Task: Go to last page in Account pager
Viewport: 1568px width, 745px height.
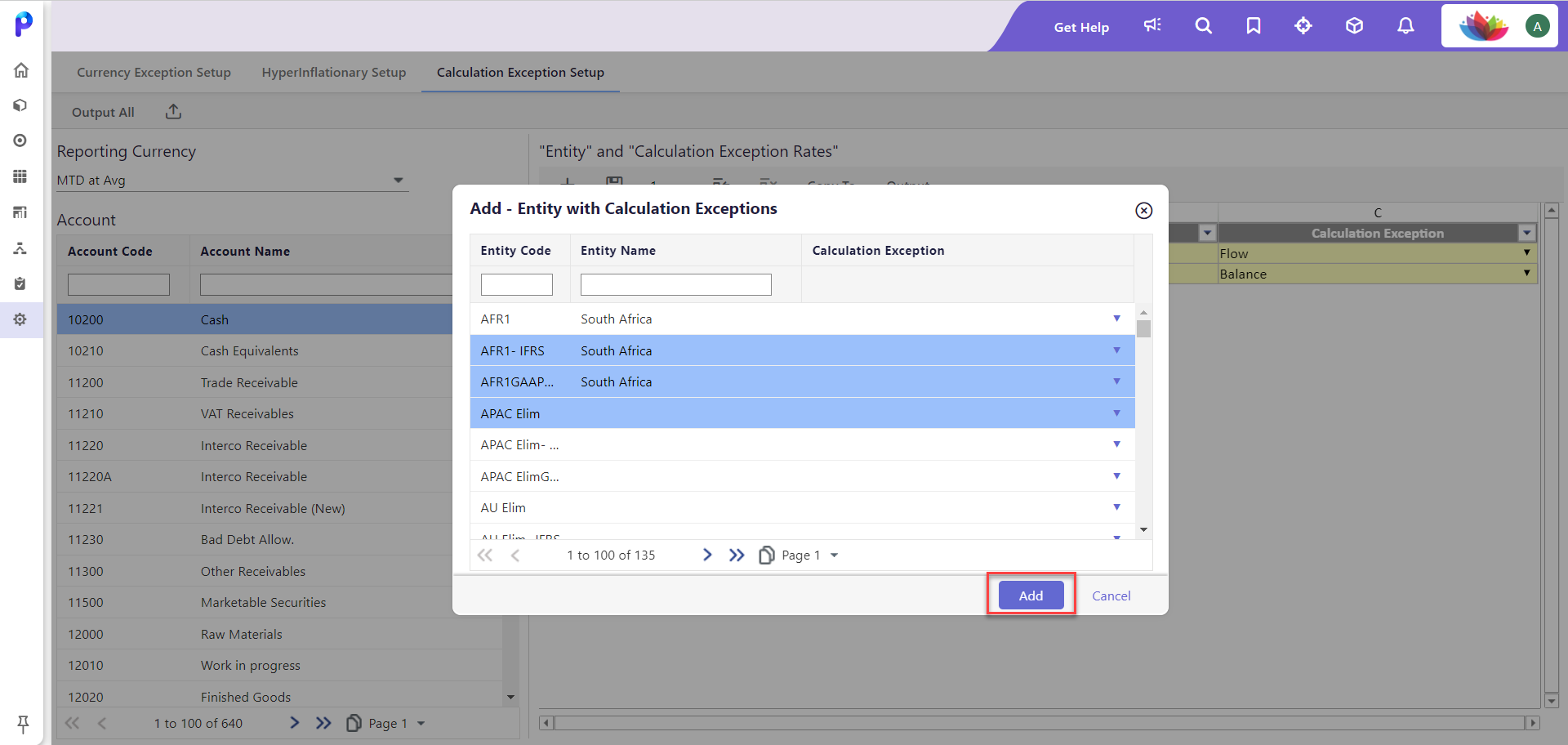Action: click(x=324, y=723)
